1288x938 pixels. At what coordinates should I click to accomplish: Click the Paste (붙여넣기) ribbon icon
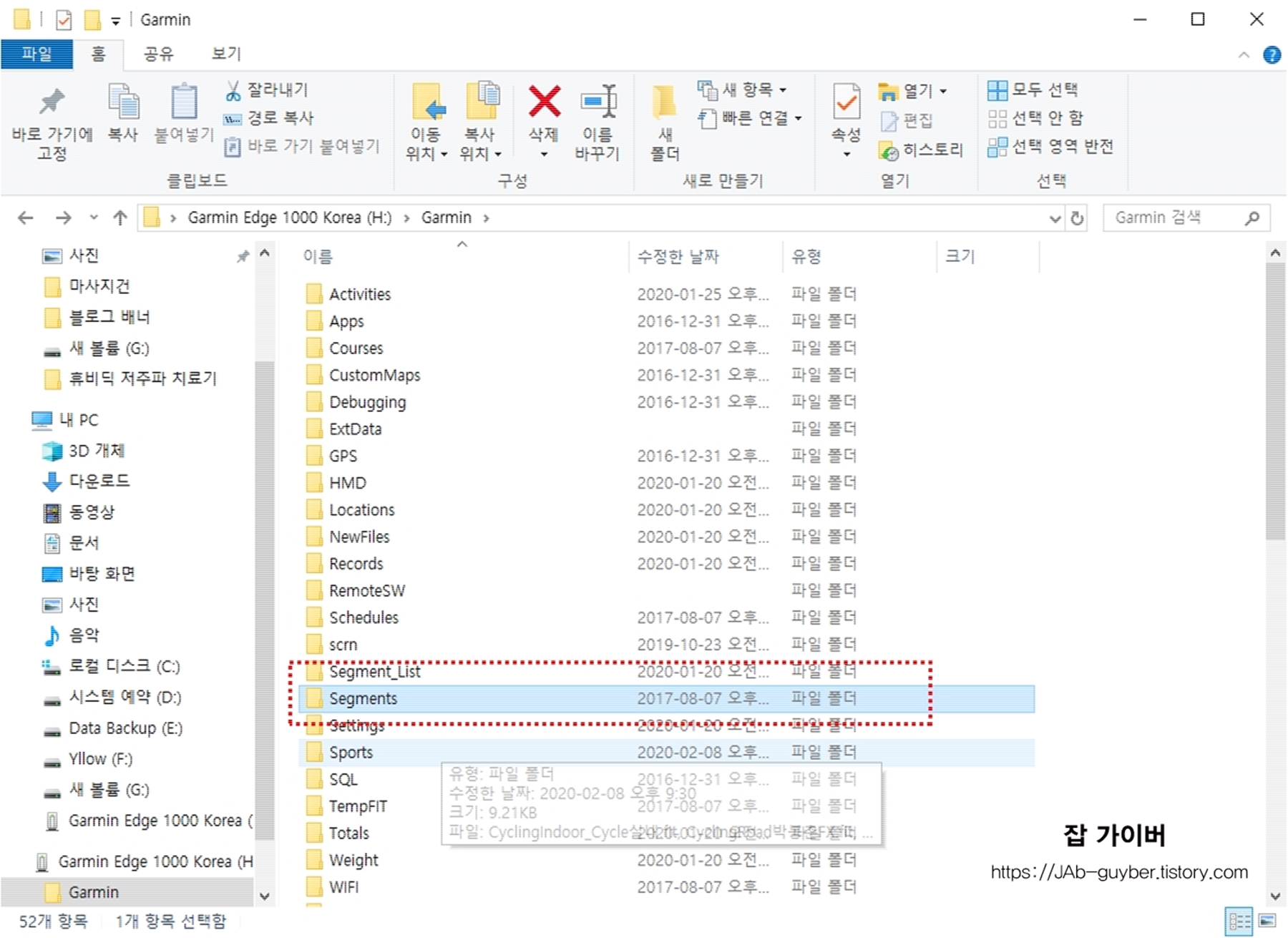[184, 113]
